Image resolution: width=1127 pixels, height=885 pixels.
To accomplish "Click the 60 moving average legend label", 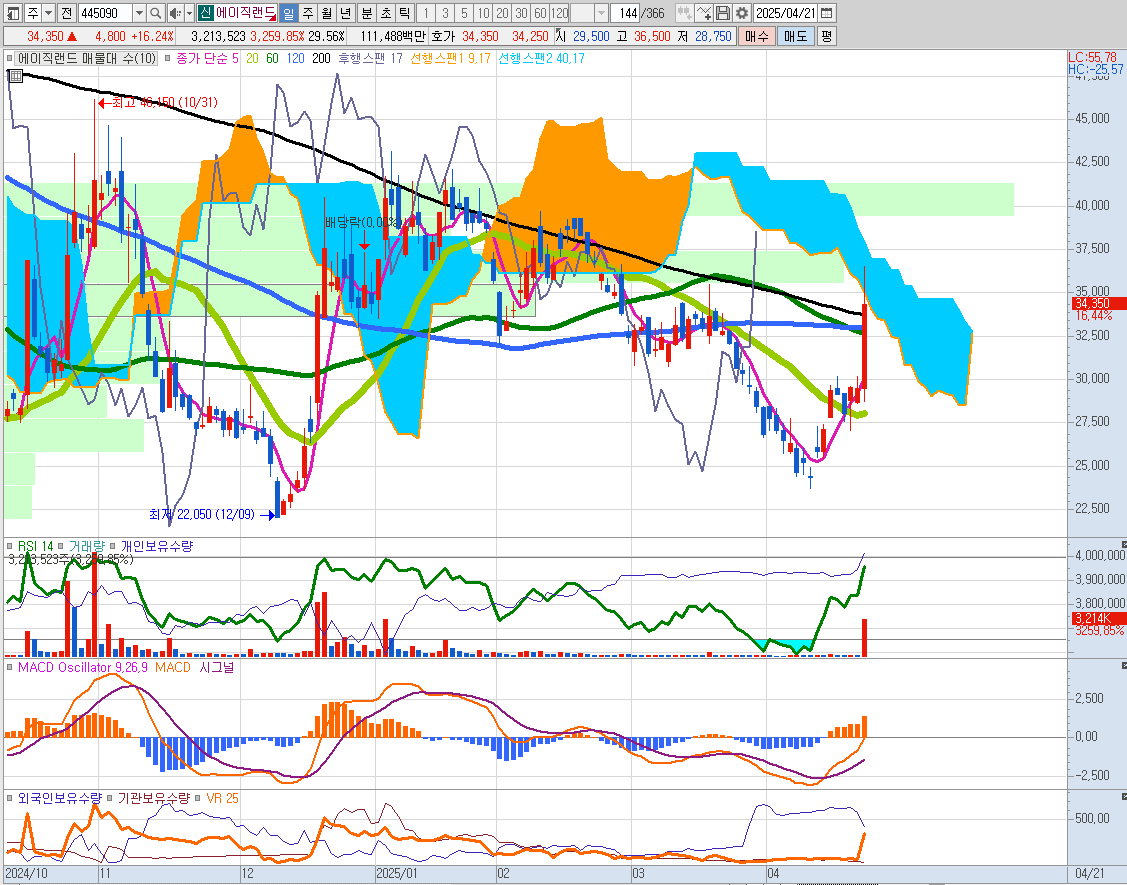I will [x=272, y=58].
